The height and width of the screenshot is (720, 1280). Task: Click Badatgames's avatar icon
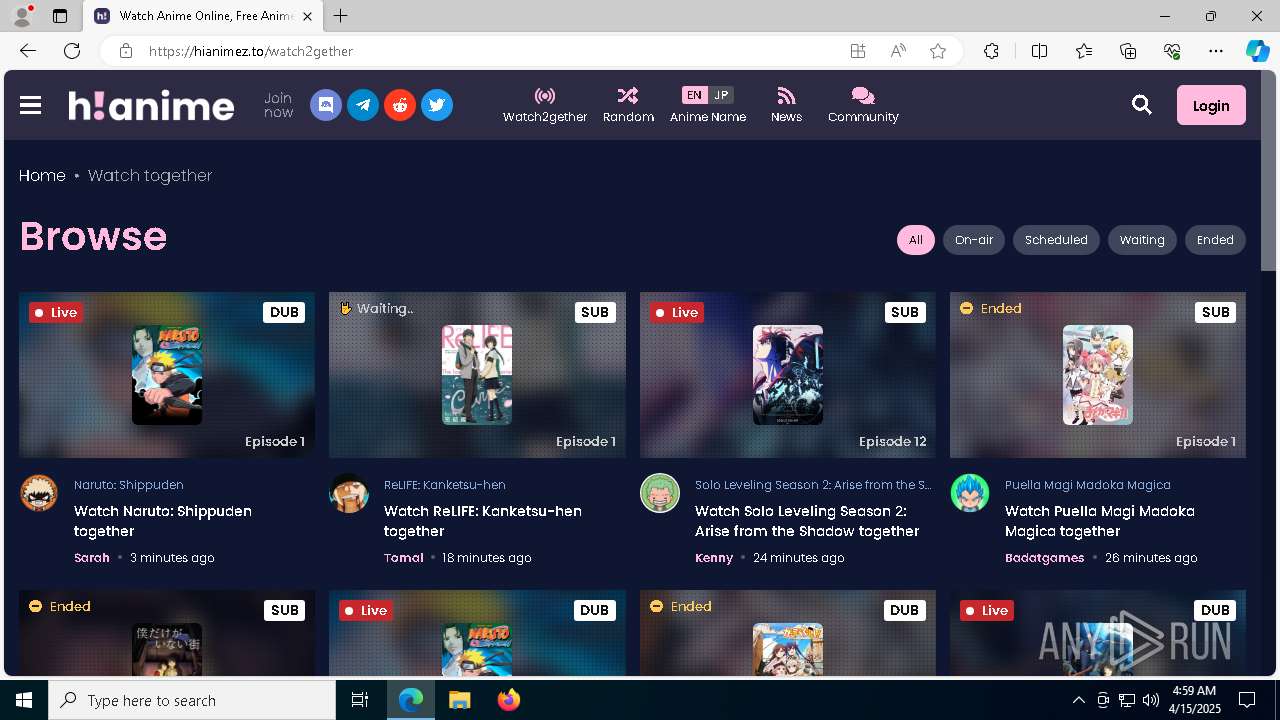tap(970, 493)
